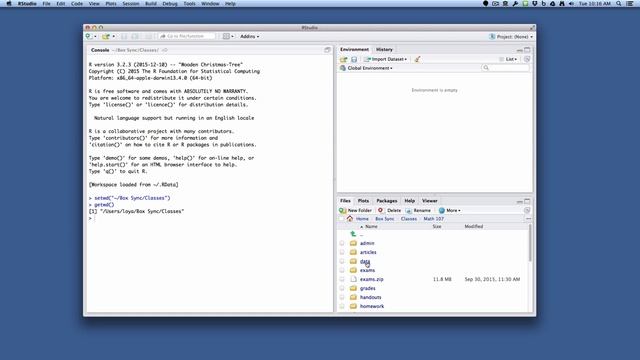Image resolution: width=640 pixels, height=360 pixels.
Task: Open Spotlight search in the menu bar
Action: point(619,3)
